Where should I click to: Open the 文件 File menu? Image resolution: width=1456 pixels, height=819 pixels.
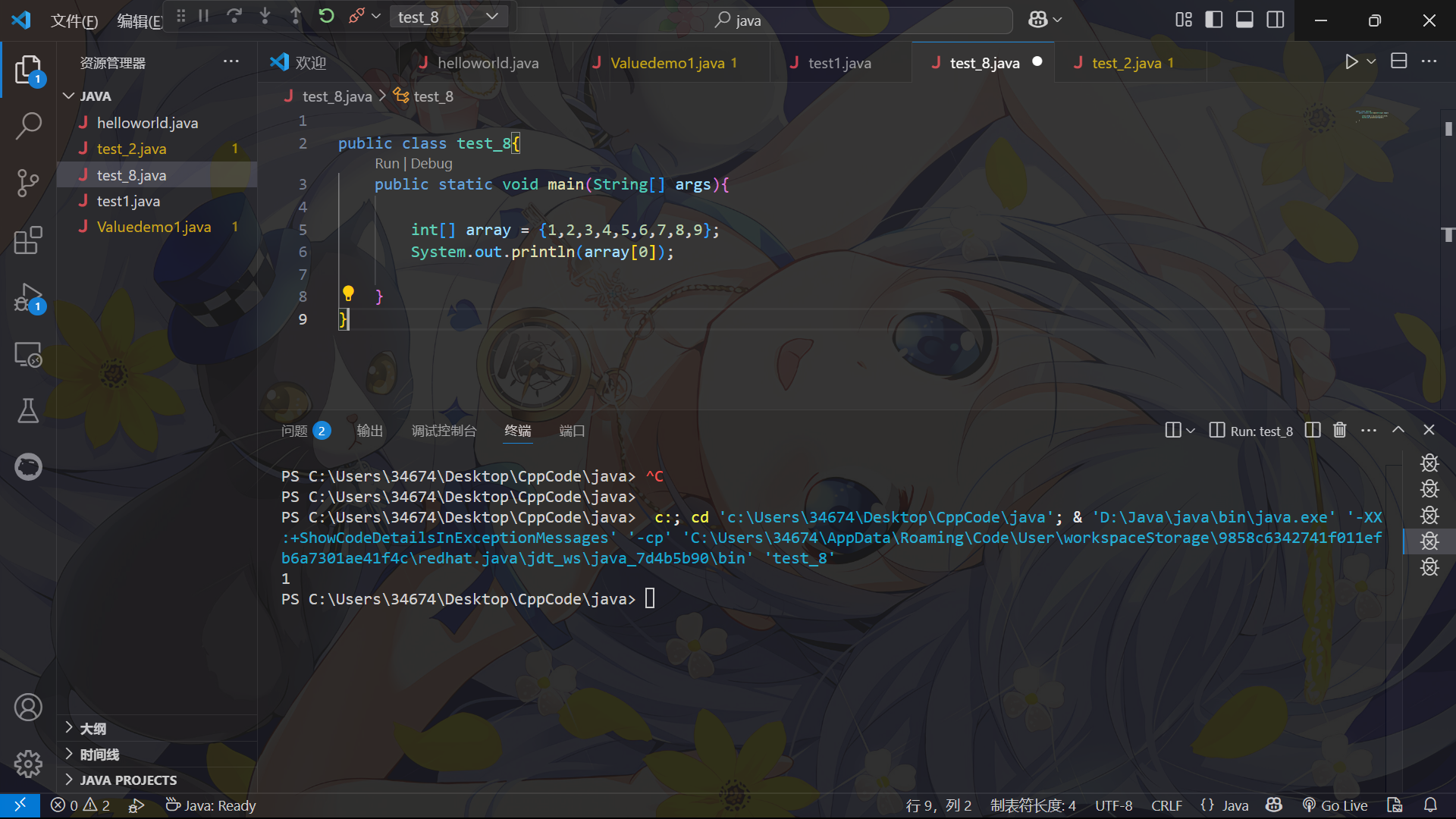coord(74,20)
